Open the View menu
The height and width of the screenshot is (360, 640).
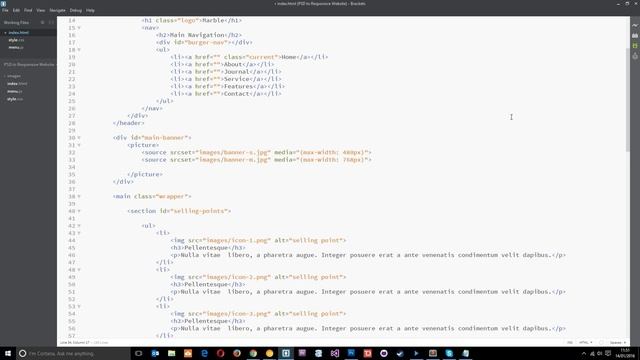40,10
